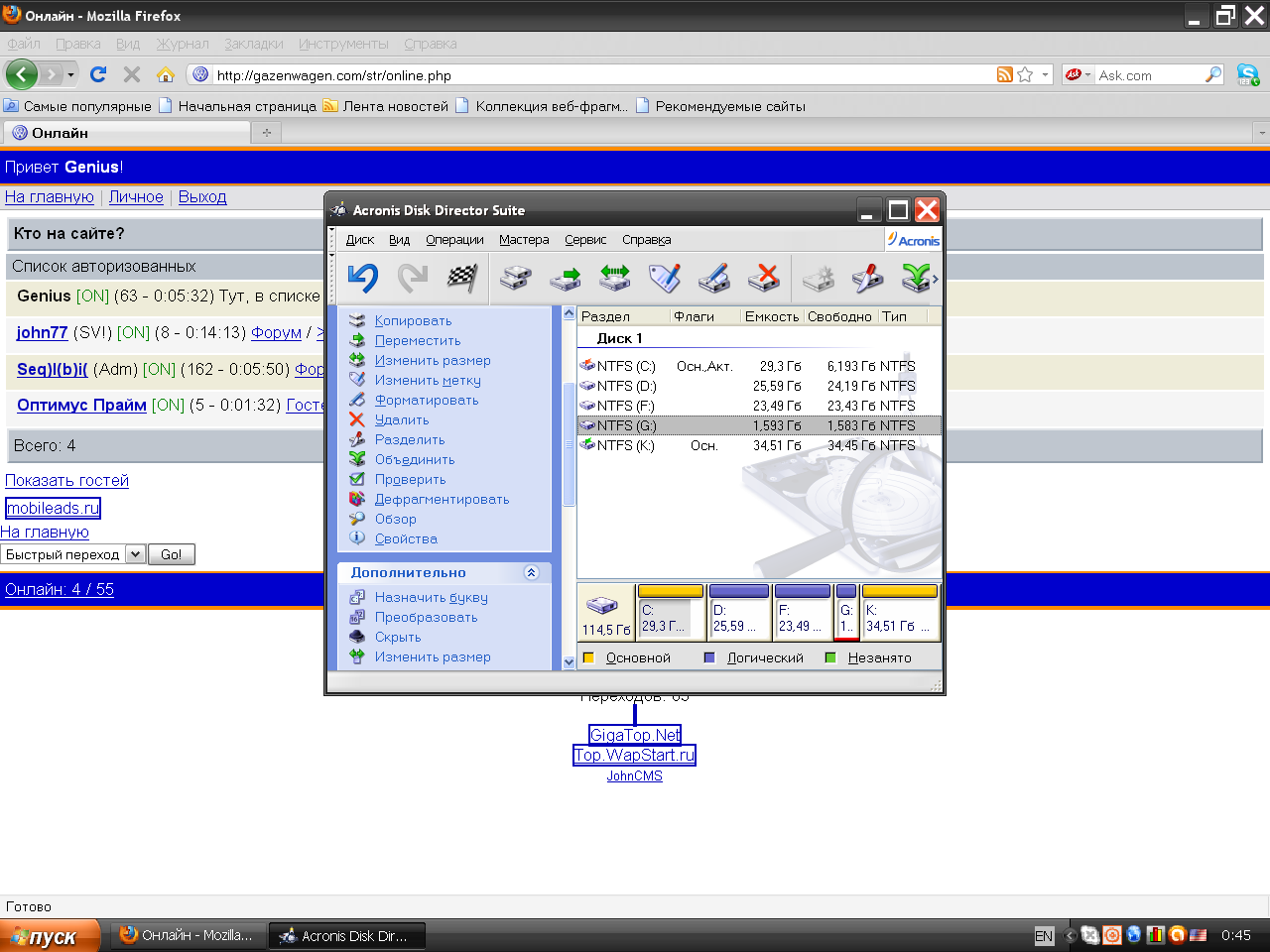Image resolution: width=1270 pixels, height=952 pixels.
Task: Click the Move partition toolbar icon with green arrow
Action: point(566,278)
